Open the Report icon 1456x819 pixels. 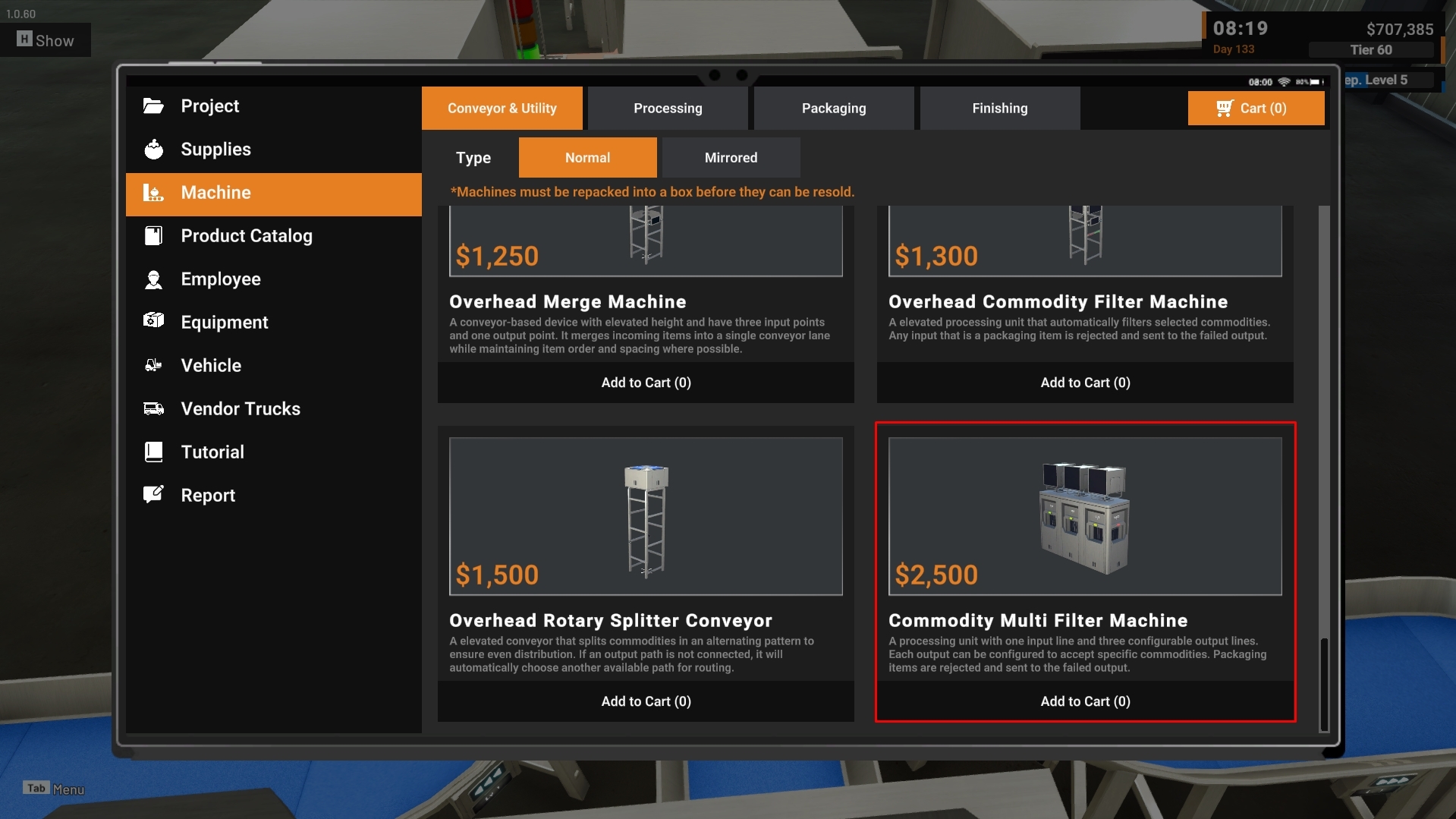(x=153, y=495)
